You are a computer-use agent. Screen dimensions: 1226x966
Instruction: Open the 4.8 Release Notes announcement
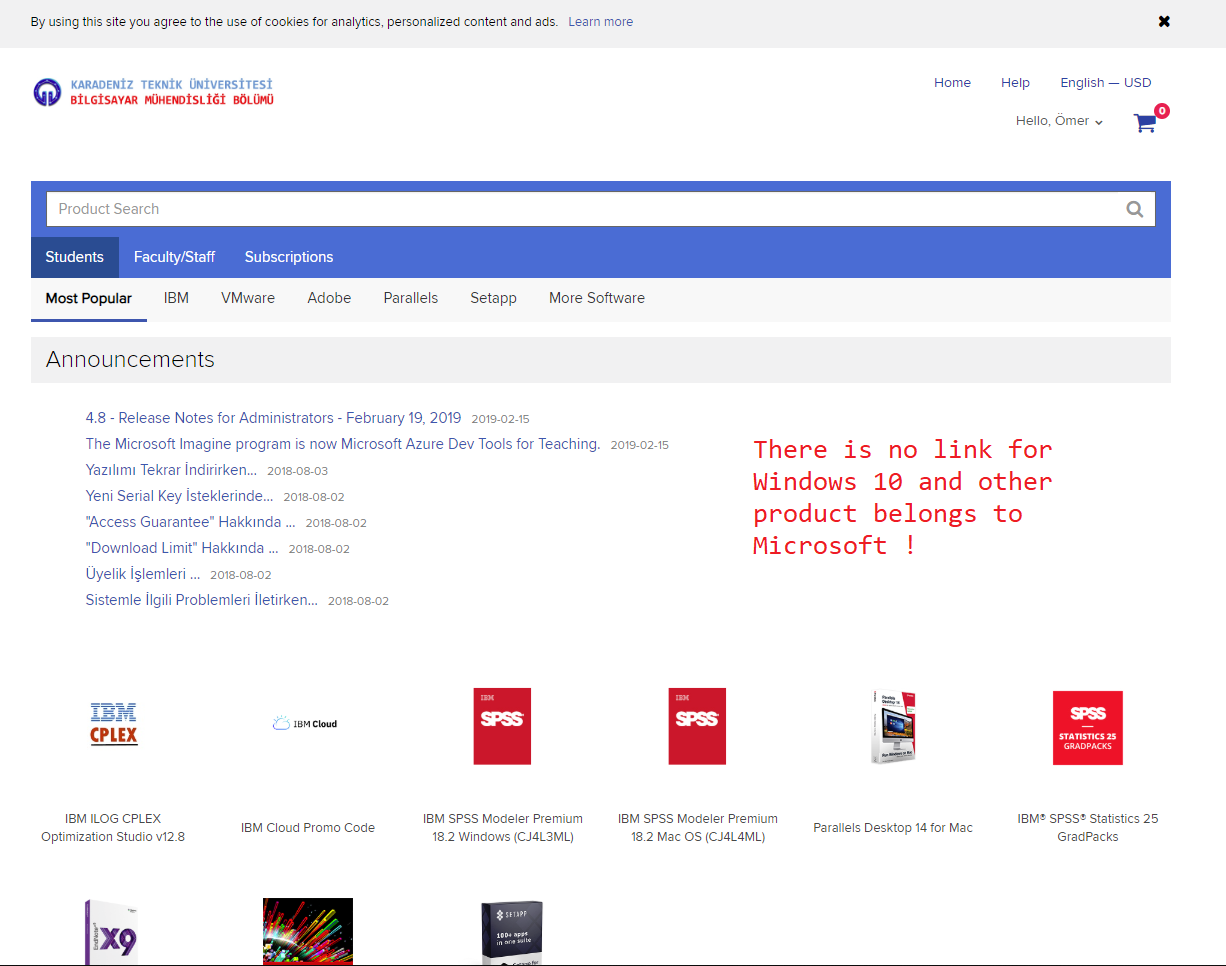click(x=273, y=418)
